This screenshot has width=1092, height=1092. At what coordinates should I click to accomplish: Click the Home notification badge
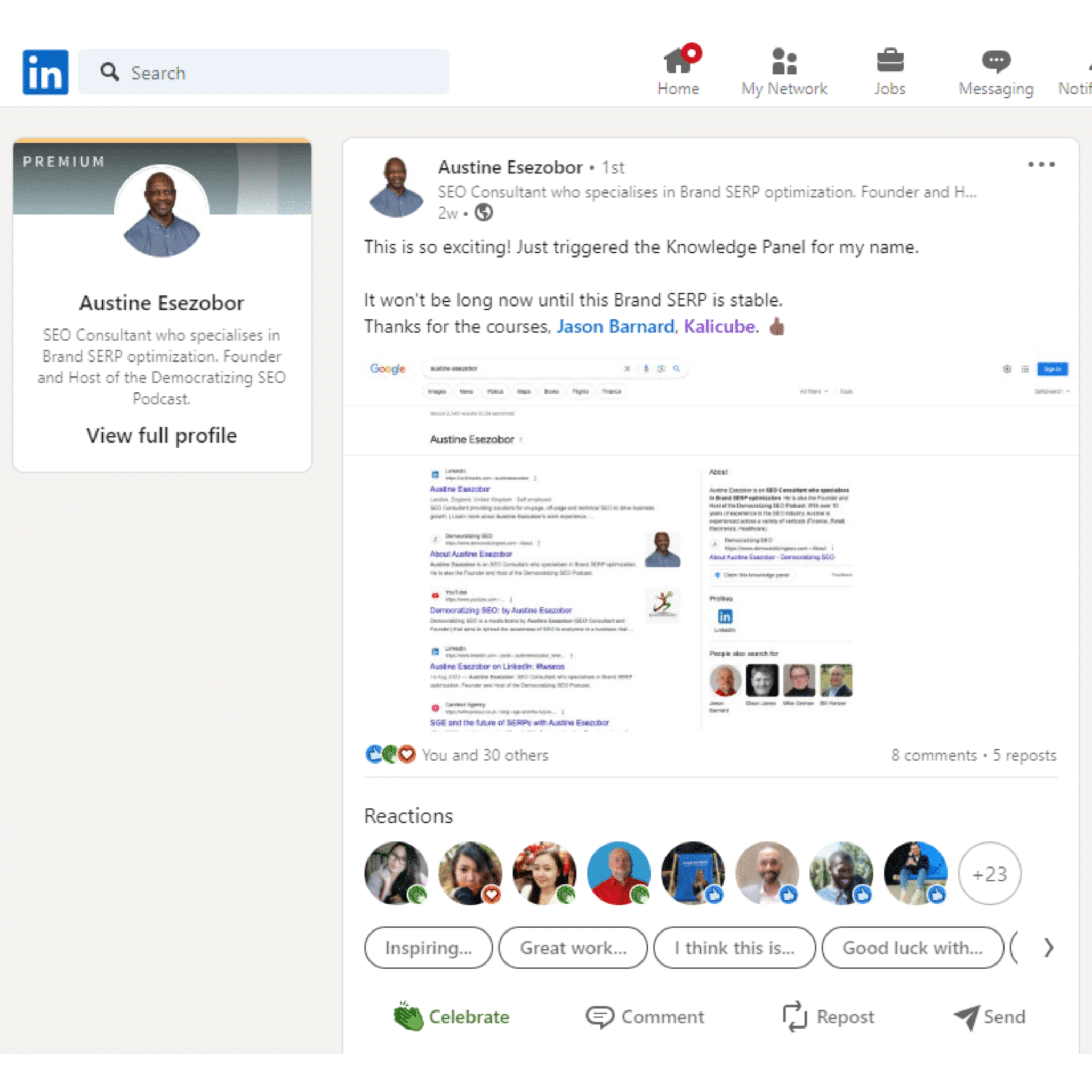click(691, 53)
